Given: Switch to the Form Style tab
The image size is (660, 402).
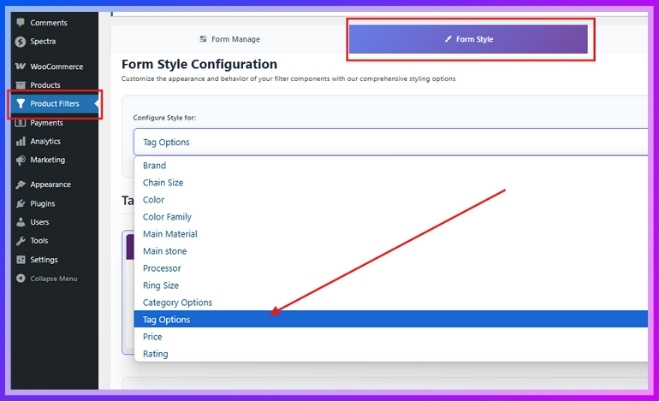Looking at the screenshot, I should click(x=468, y=39).
